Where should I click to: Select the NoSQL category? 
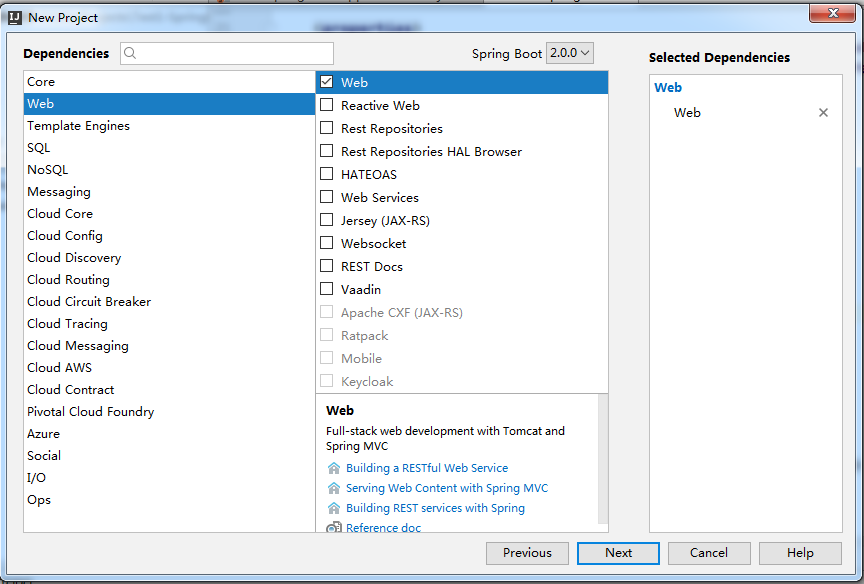[169, 170]
